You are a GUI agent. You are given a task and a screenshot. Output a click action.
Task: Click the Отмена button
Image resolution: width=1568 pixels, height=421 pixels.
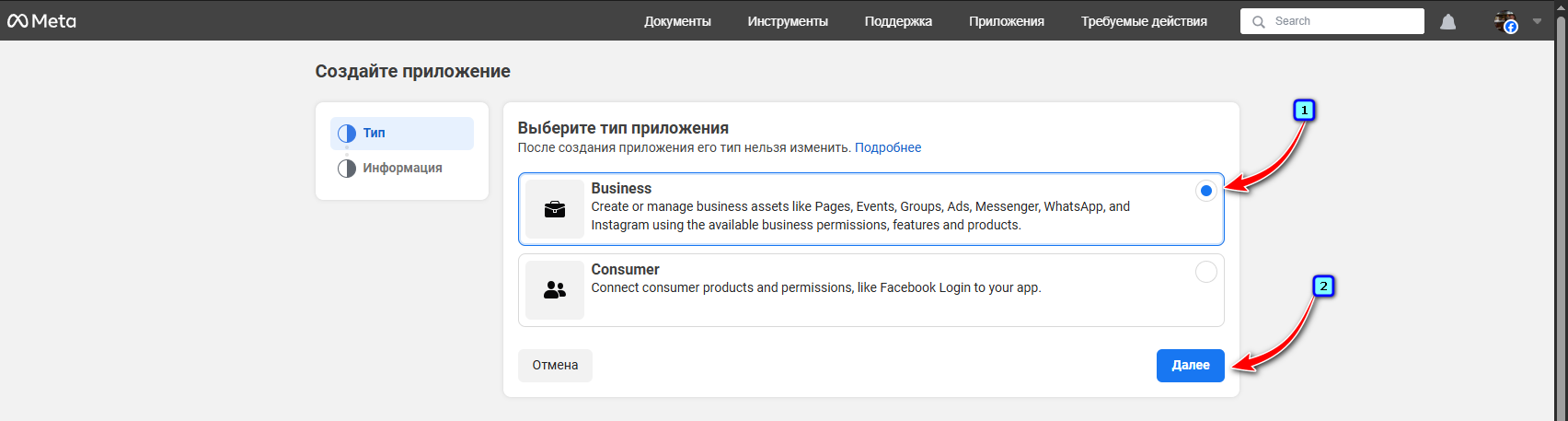click(555, 366)
